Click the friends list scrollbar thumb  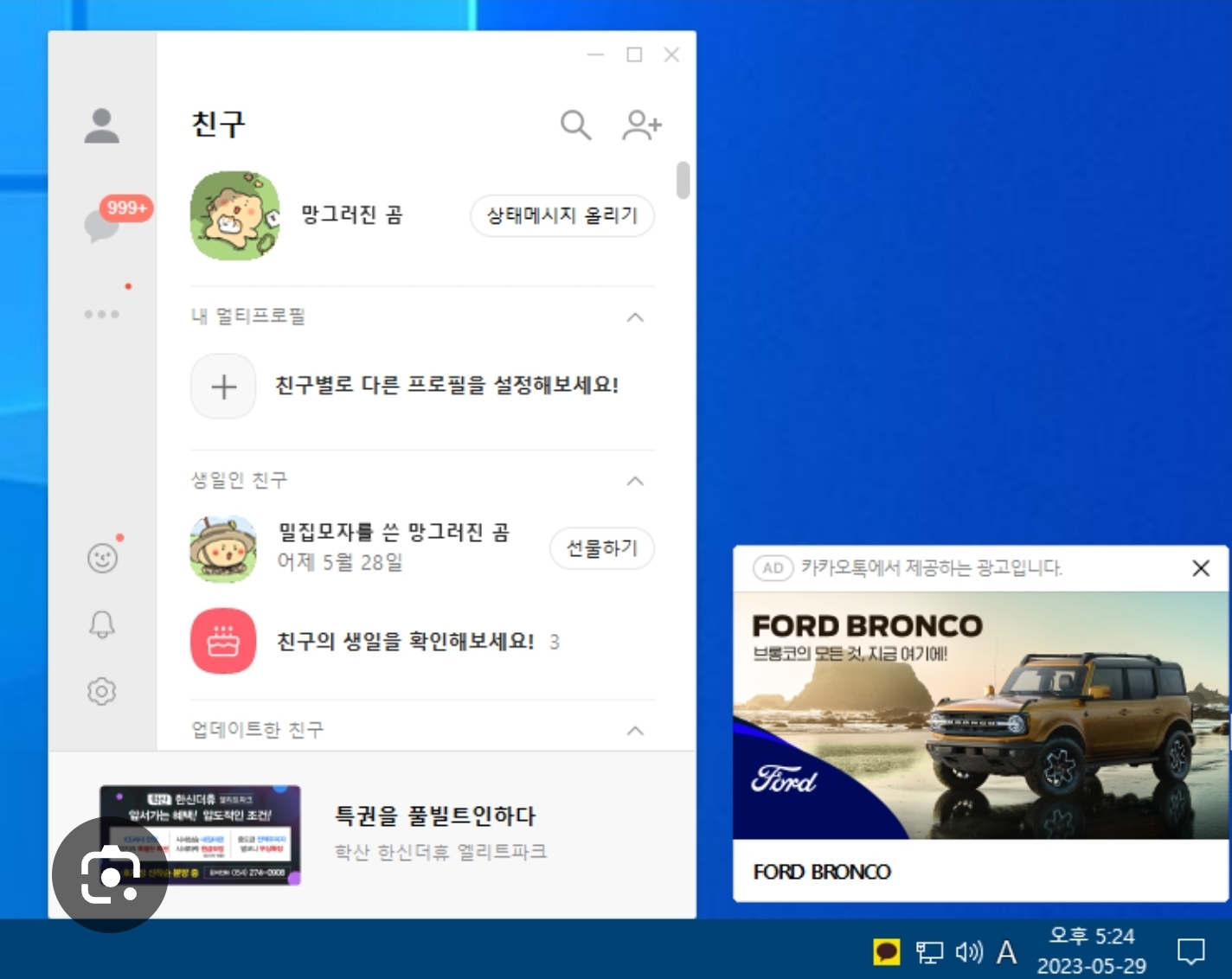[683, 180]
